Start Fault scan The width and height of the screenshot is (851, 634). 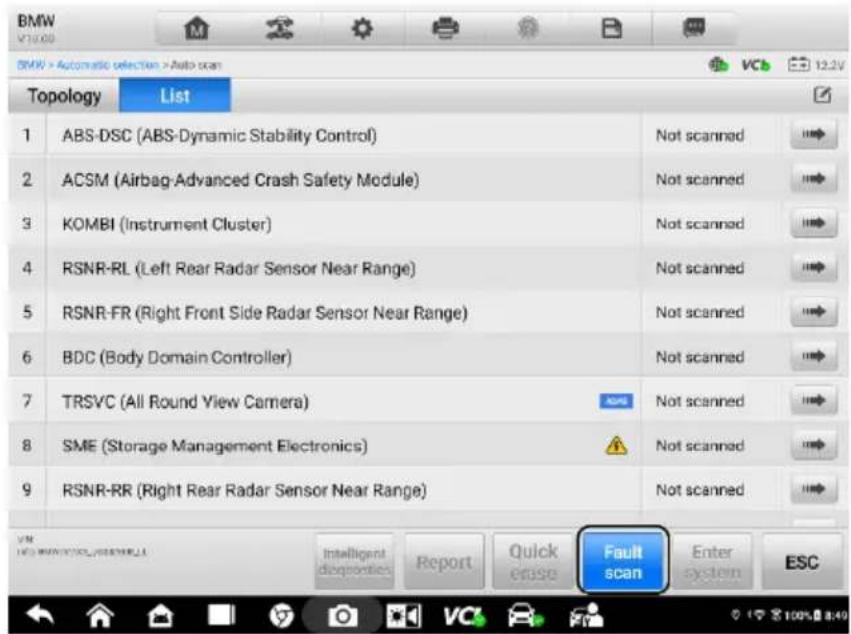click(623, 562)
